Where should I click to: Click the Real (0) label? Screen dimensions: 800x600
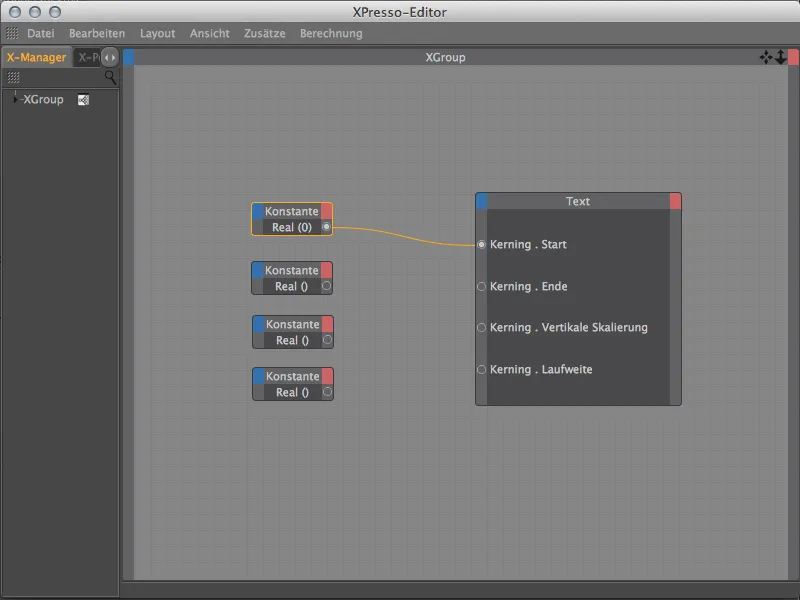coord(292,228)
